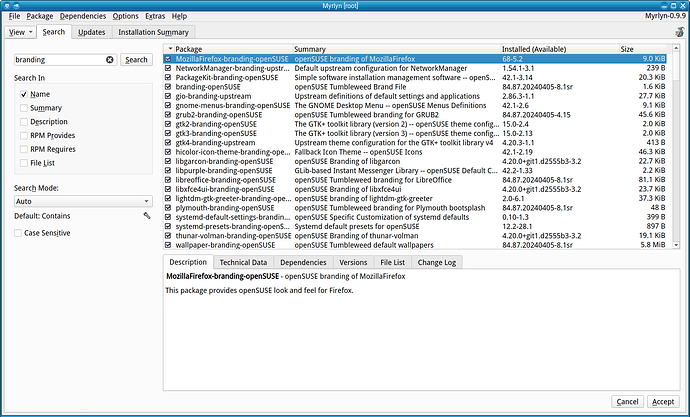Click the pencil icon beside Default: Contains

[147, 216]
